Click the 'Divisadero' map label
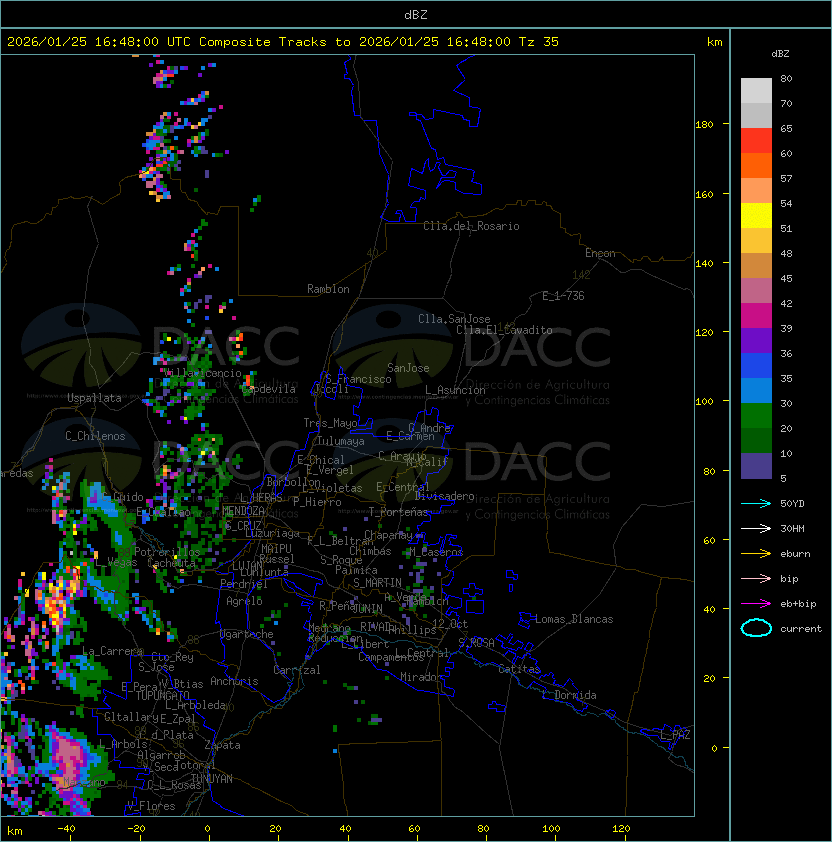Viewport: 832px width, 842px height. [445, 496]
